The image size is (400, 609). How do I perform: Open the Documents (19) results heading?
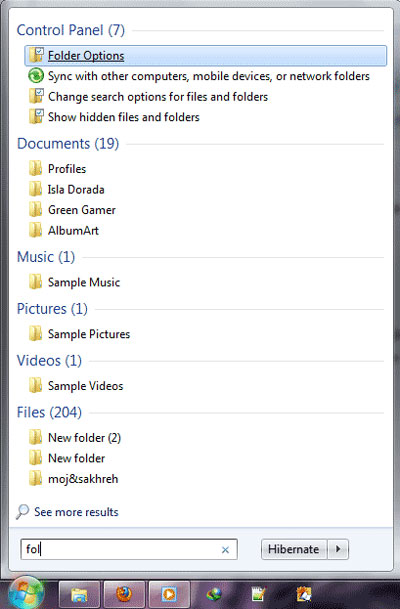[68, 144]
